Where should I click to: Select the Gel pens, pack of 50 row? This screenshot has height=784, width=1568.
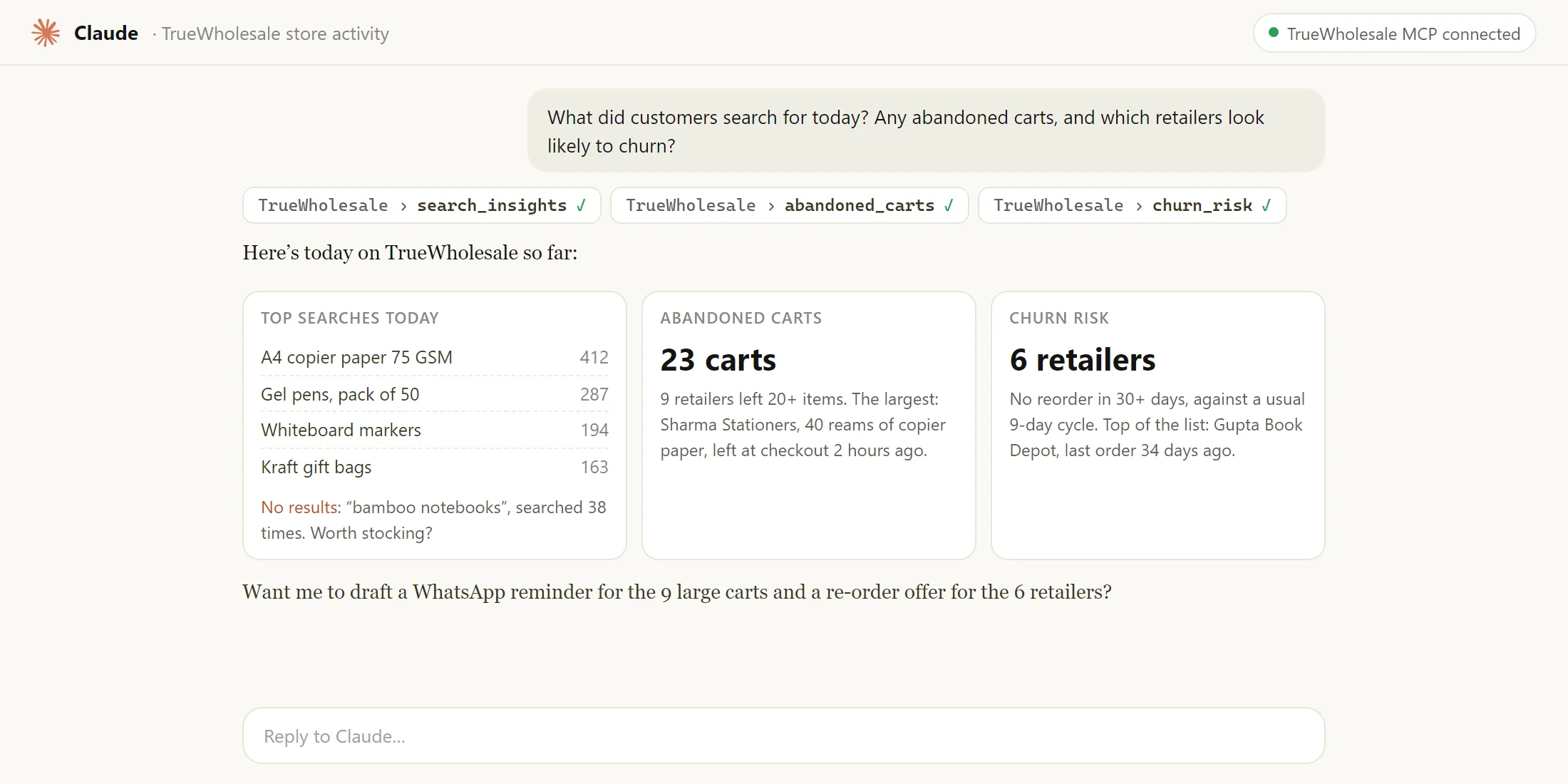tap(434, 394)
